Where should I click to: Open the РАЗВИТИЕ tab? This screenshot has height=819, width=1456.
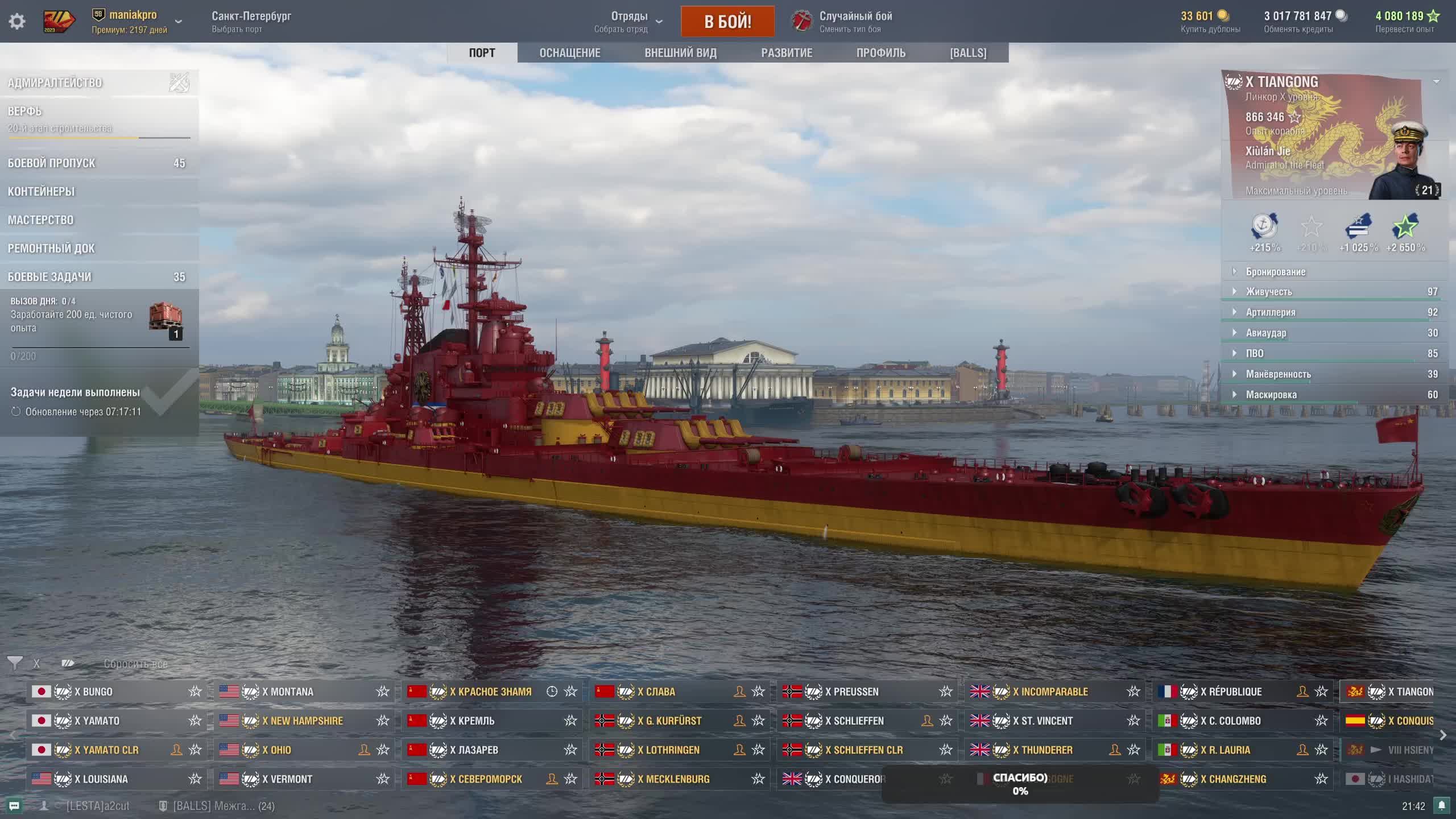pos(787,53)
